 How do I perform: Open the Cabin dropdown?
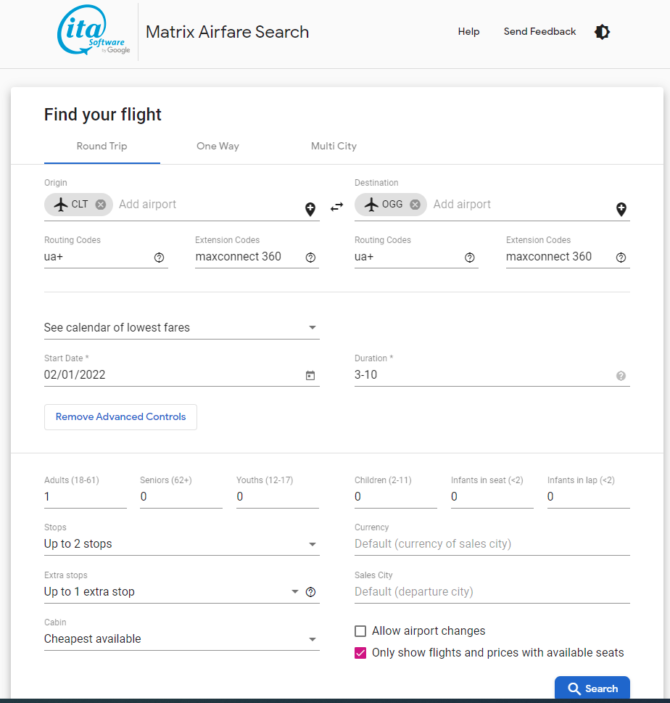tap(182, 639)
